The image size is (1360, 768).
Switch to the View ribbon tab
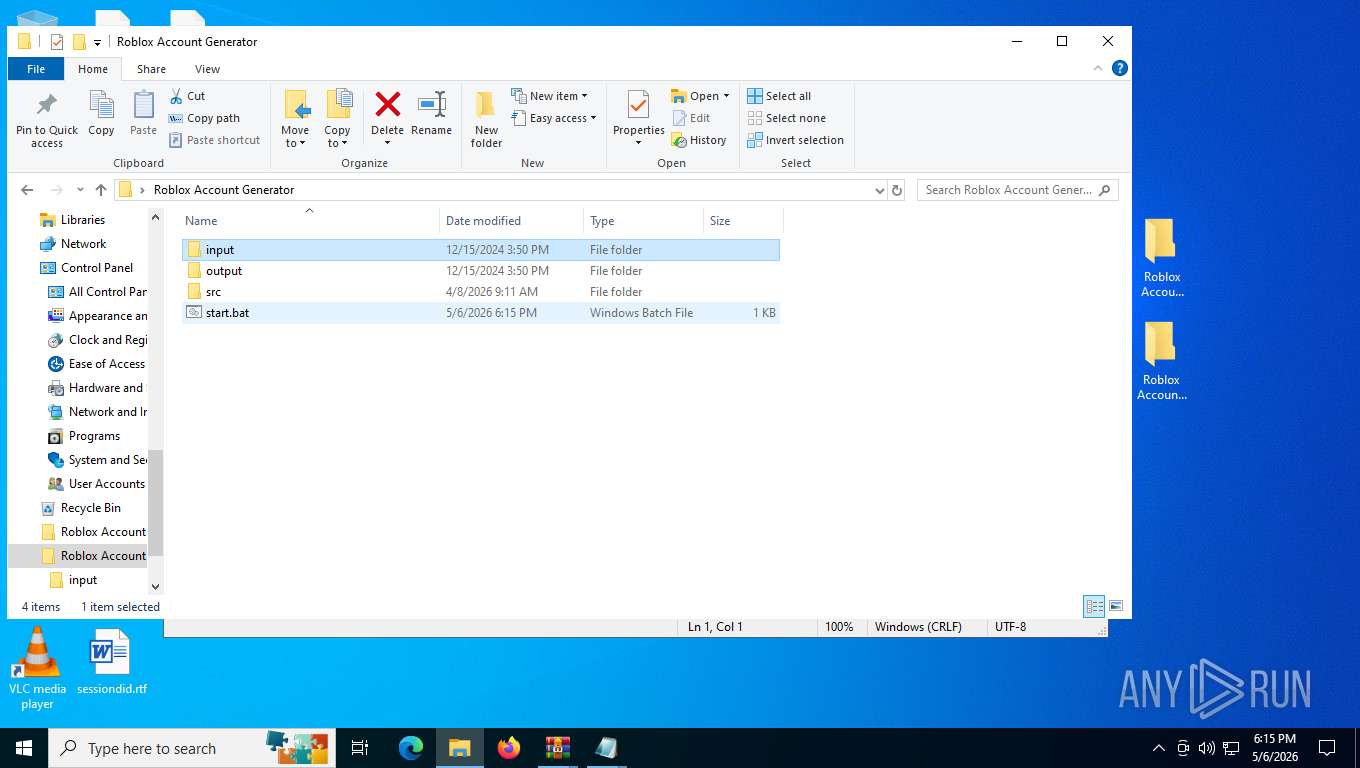(x=207, y=69)
